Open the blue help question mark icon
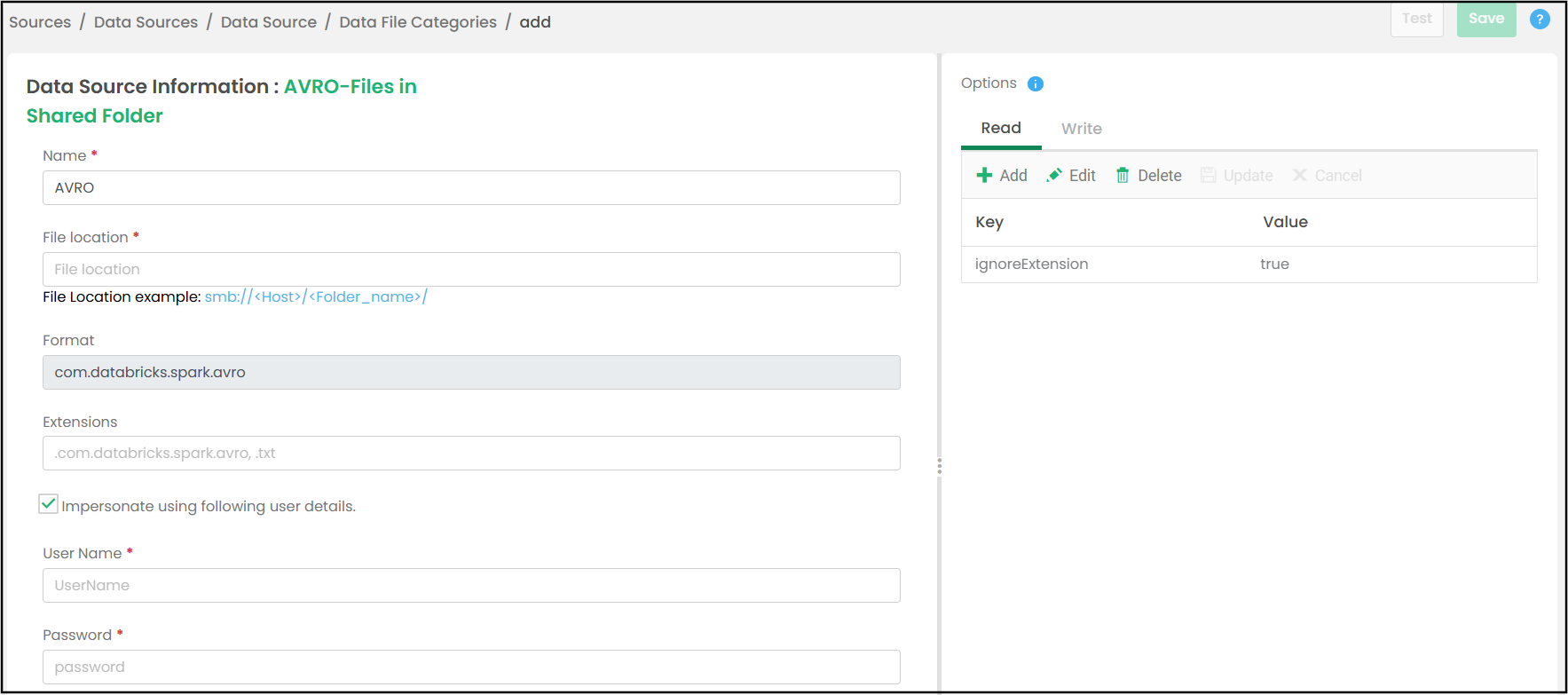1568x695 pixels. 1540,19
